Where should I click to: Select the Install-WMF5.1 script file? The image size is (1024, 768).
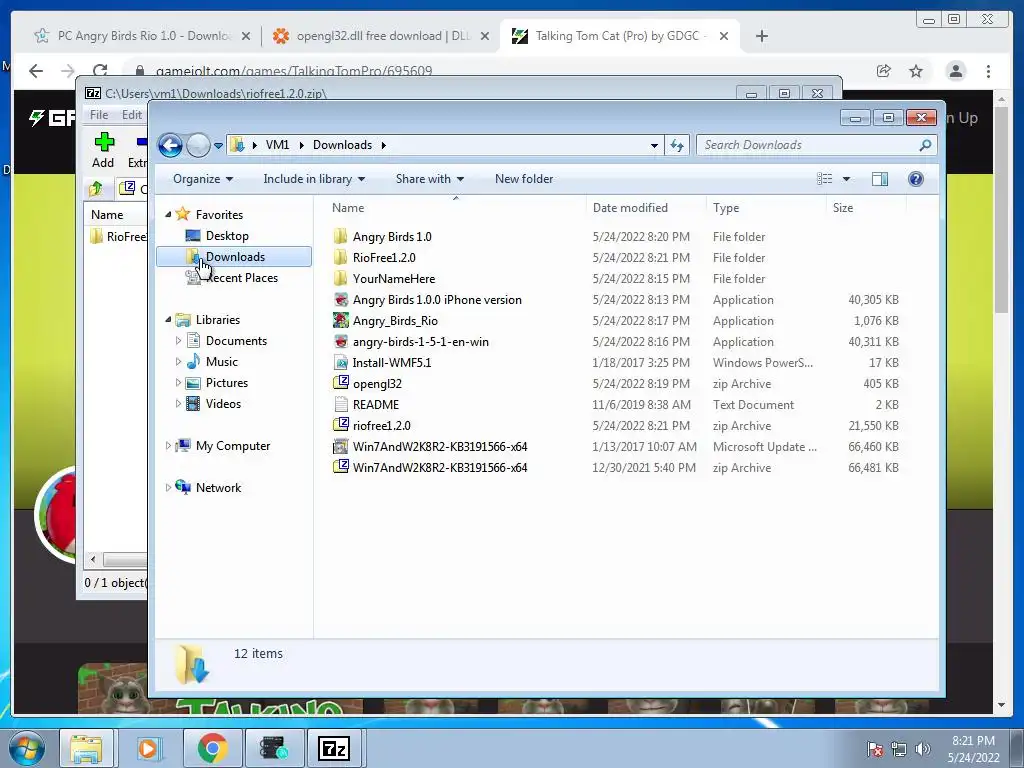[392, 362]
